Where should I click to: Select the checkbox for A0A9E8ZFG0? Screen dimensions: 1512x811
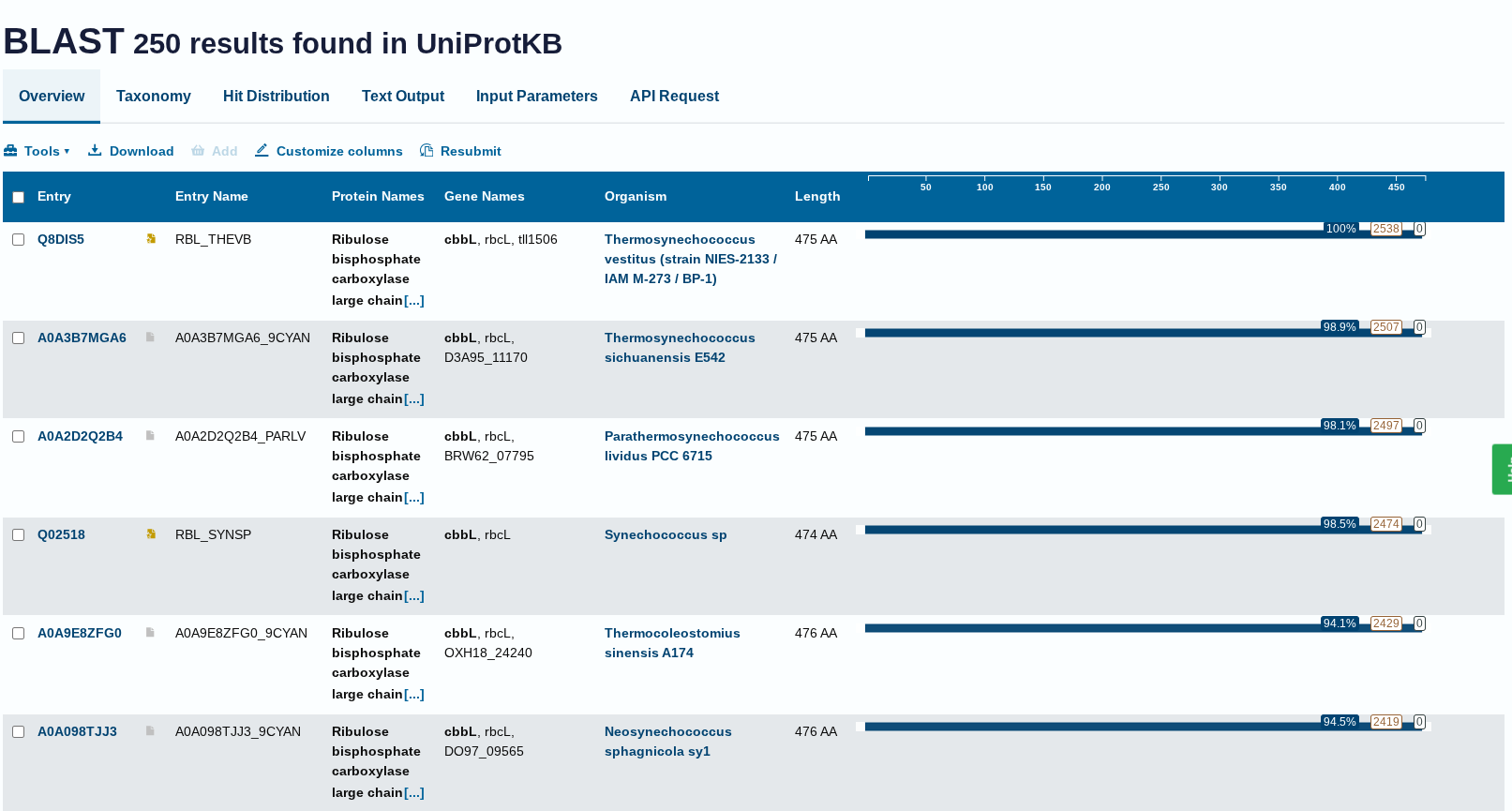pyautogui.click(x=18, y=633)
